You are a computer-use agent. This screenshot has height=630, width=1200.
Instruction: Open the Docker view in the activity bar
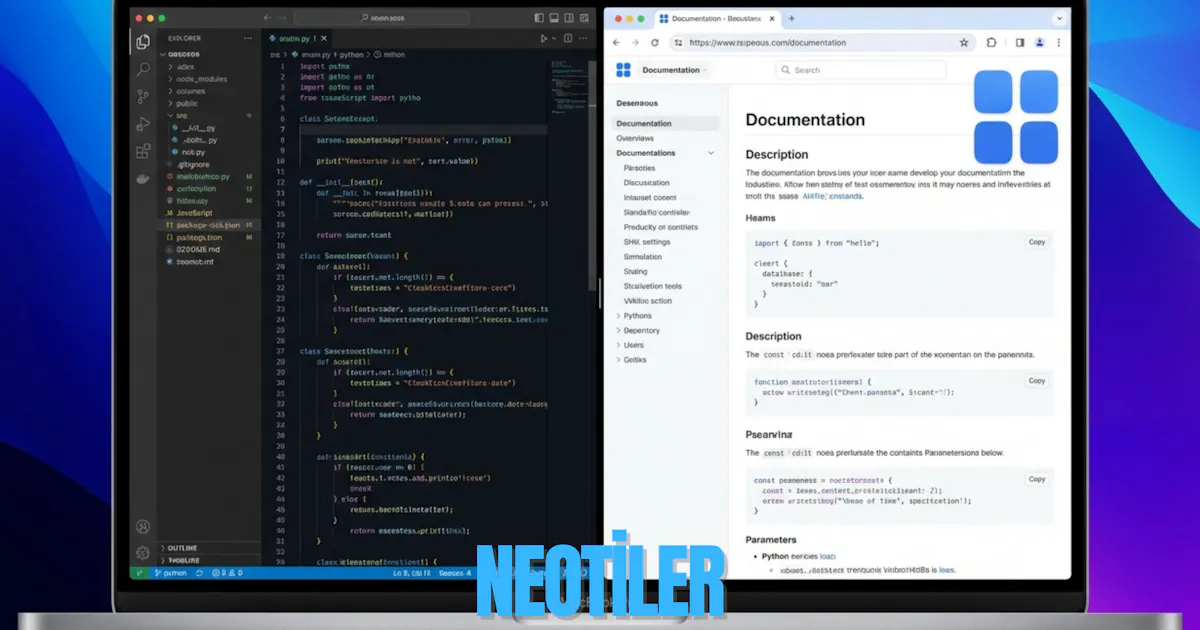pos(143,179)
